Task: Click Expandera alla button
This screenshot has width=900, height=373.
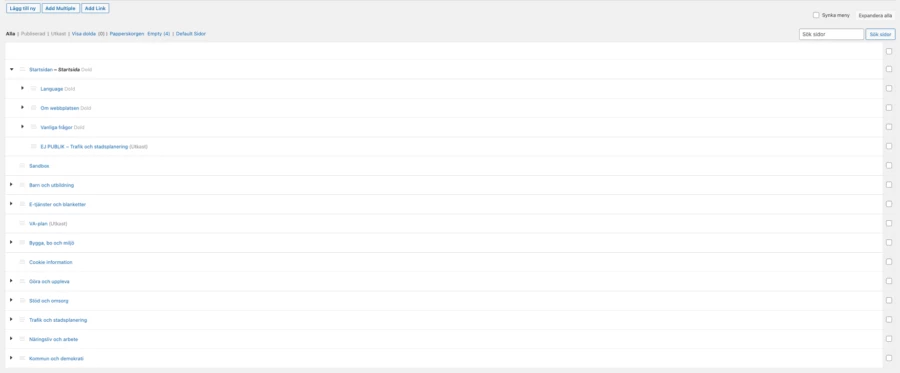Action: 875,15
